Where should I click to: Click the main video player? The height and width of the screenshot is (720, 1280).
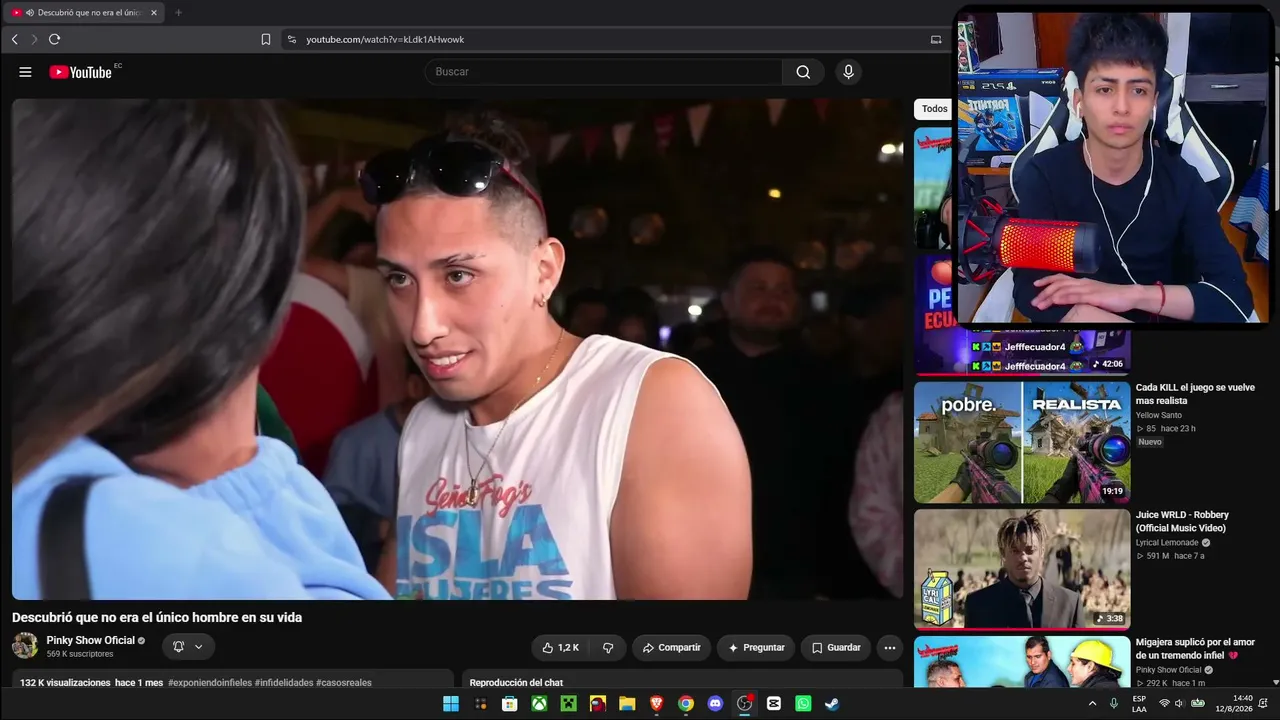(457, 349)
